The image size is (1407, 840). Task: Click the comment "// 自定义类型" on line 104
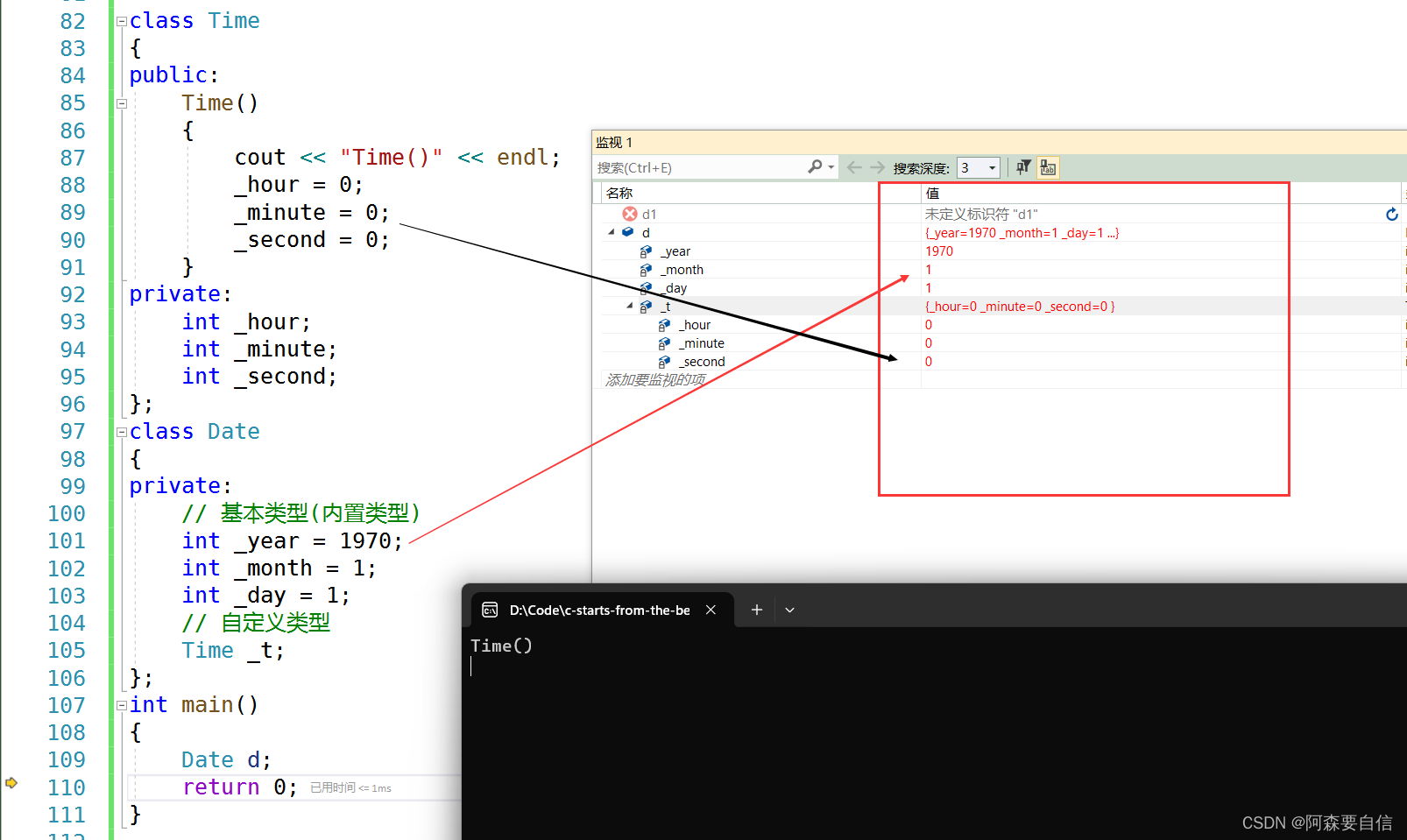[256, 623]
